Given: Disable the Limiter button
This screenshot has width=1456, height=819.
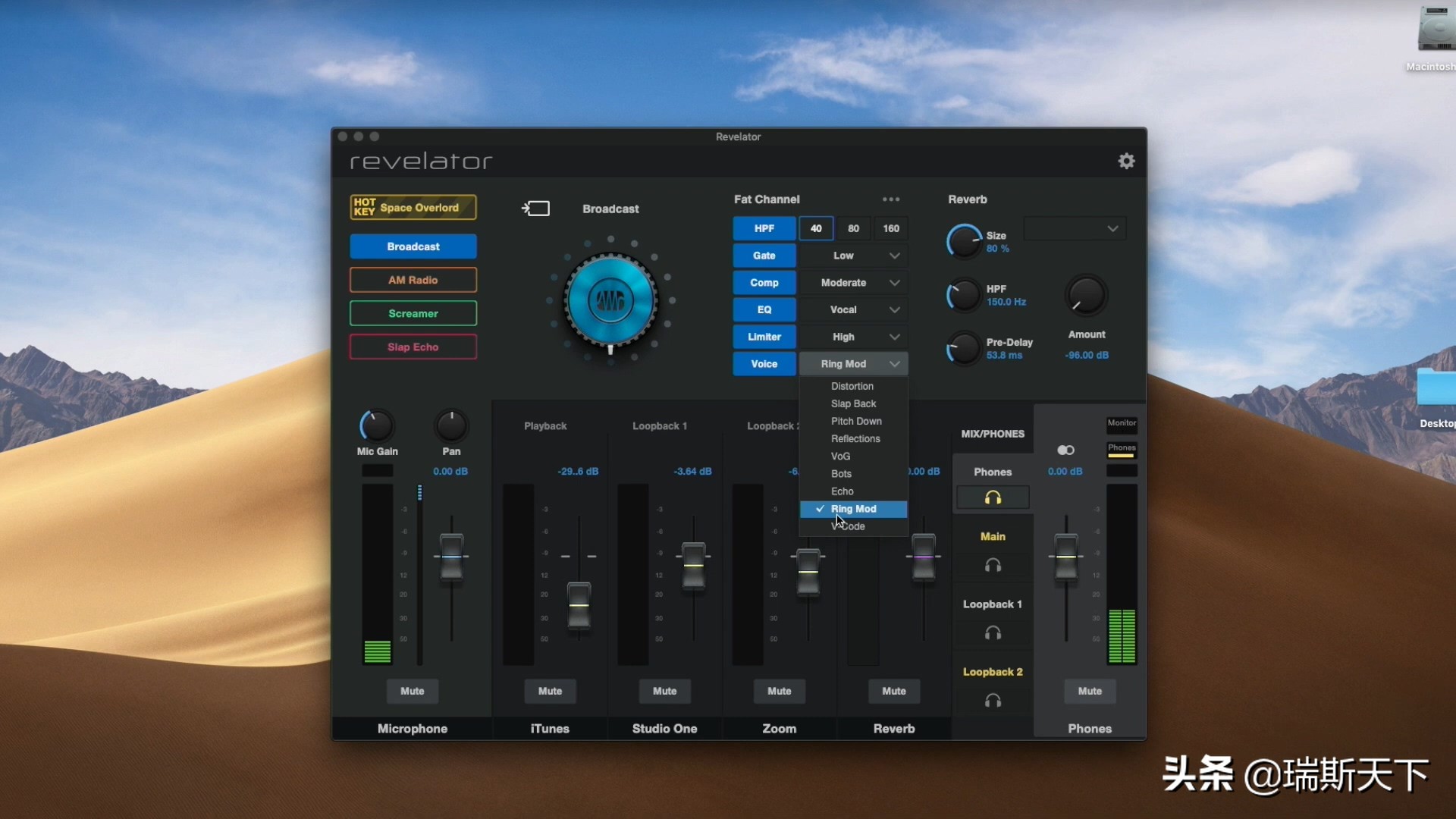Looking at the screenshot, I should pos(764,337).
